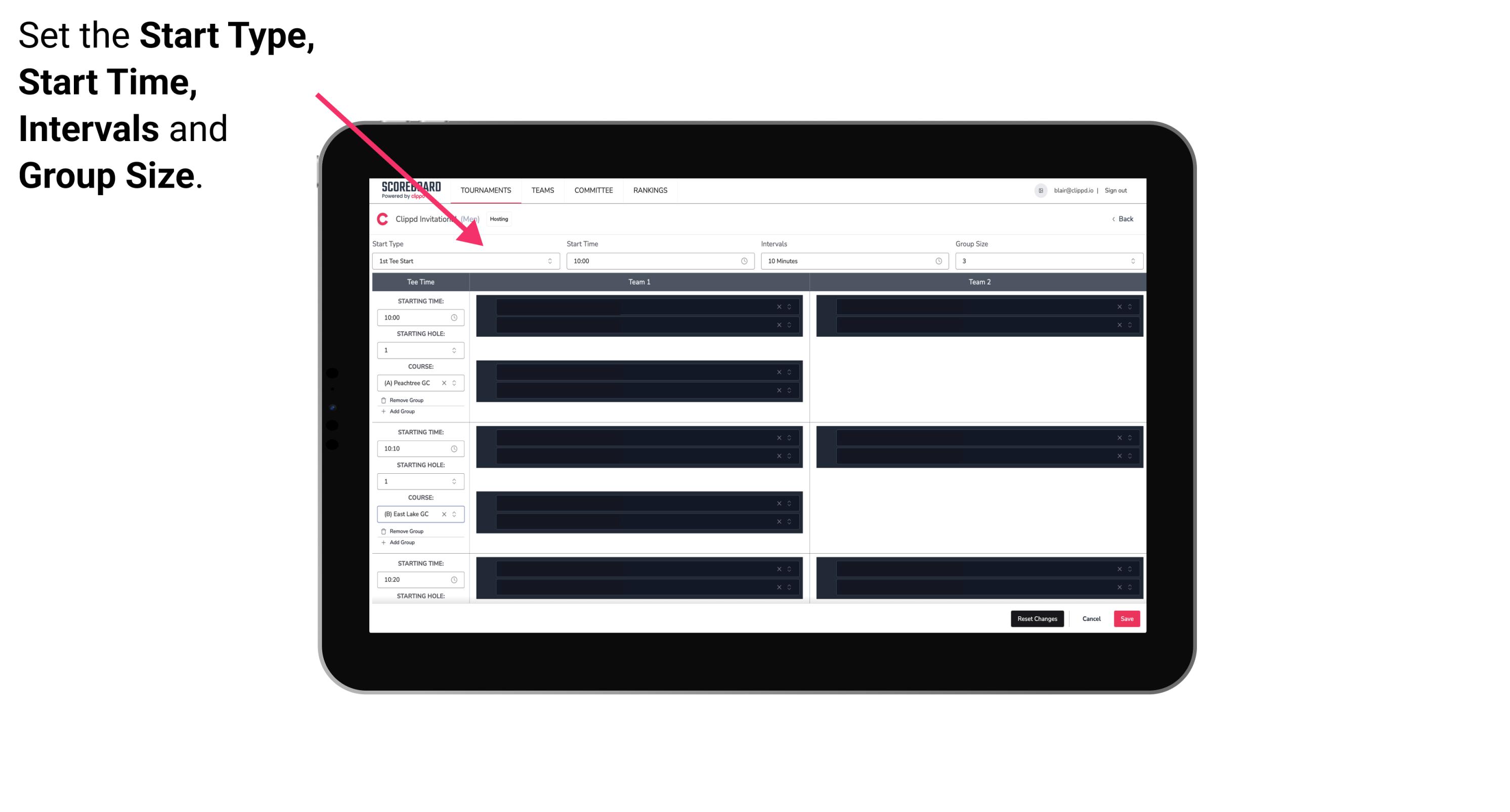1510x812 pixels.
Task: Select the RANKINGS tab
Action: 650,190
